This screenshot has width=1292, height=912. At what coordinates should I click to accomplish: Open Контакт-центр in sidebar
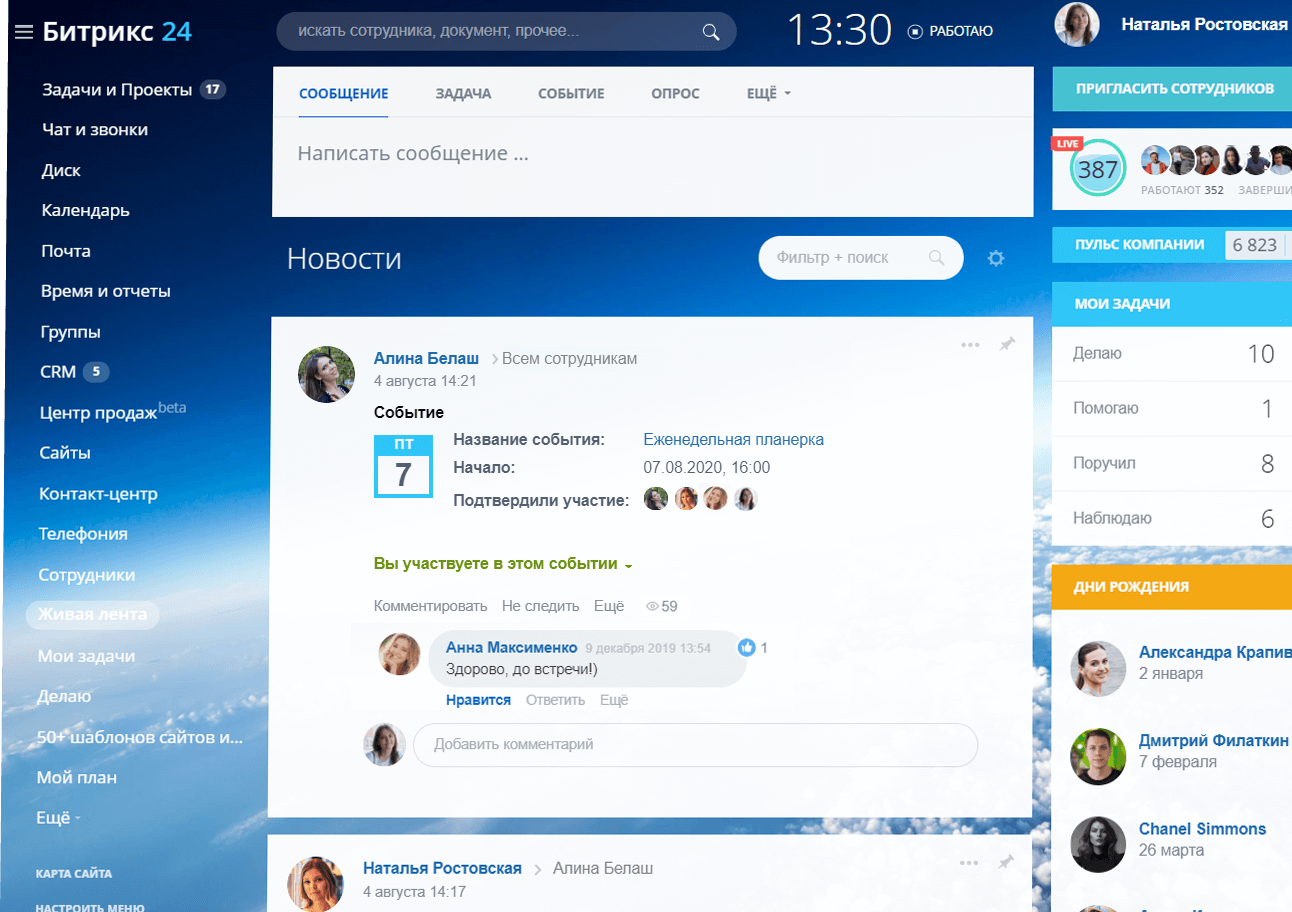tap(98, 494)
